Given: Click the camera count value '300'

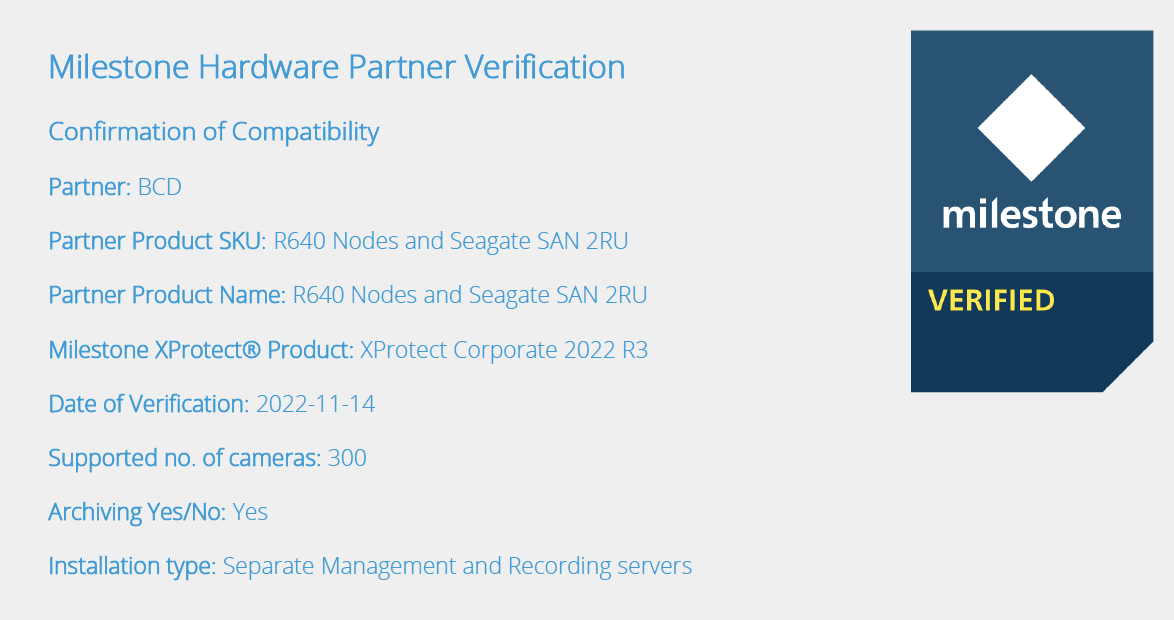Looking at the screenshot, I should coord(347,458).
